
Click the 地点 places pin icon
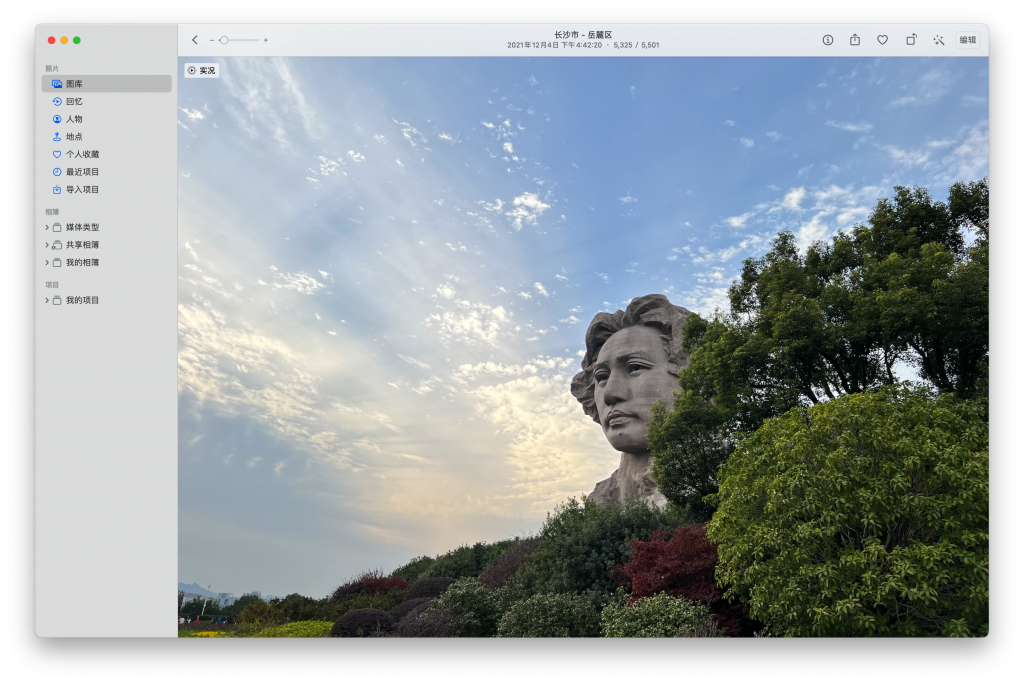(x=57, y=137)
